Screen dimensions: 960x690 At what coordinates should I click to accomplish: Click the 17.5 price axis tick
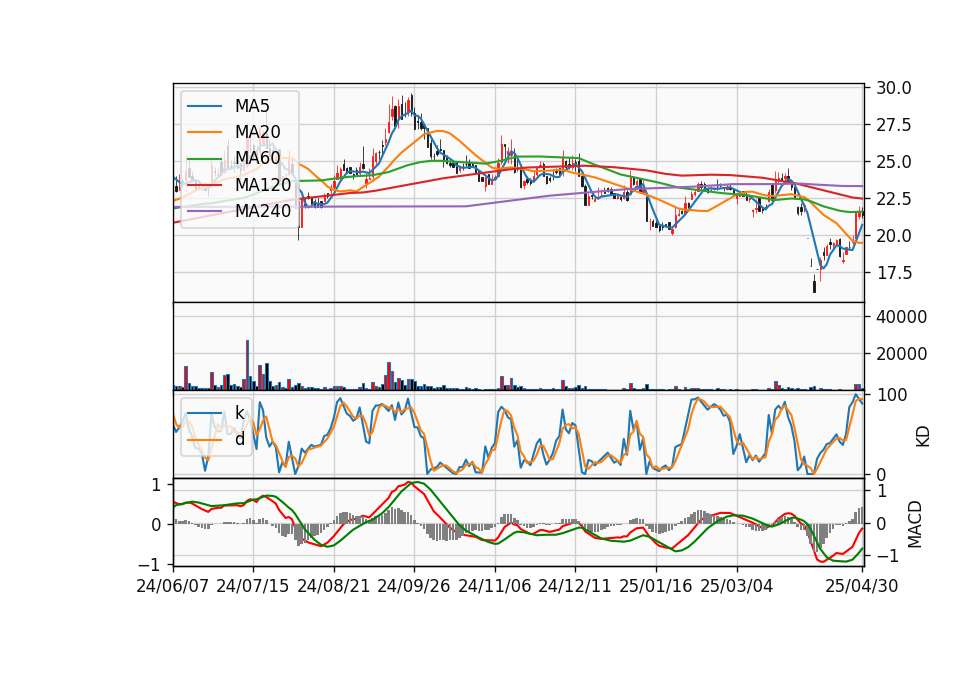tap(893, 273)
